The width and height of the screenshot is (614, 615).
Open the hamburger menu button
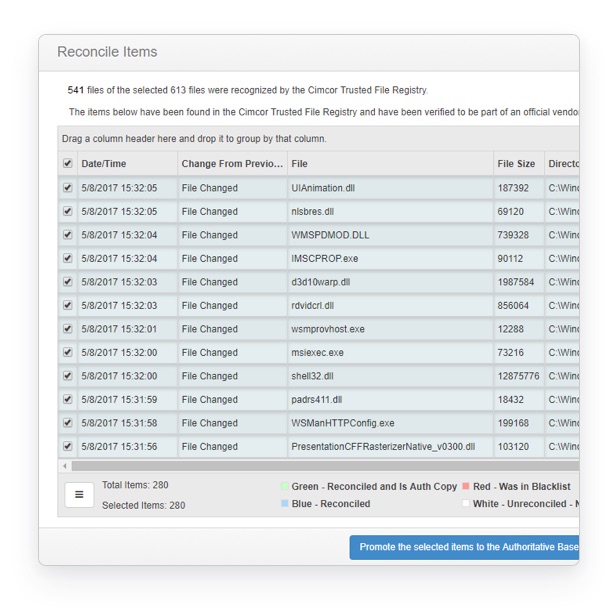(x=79, y=495)
